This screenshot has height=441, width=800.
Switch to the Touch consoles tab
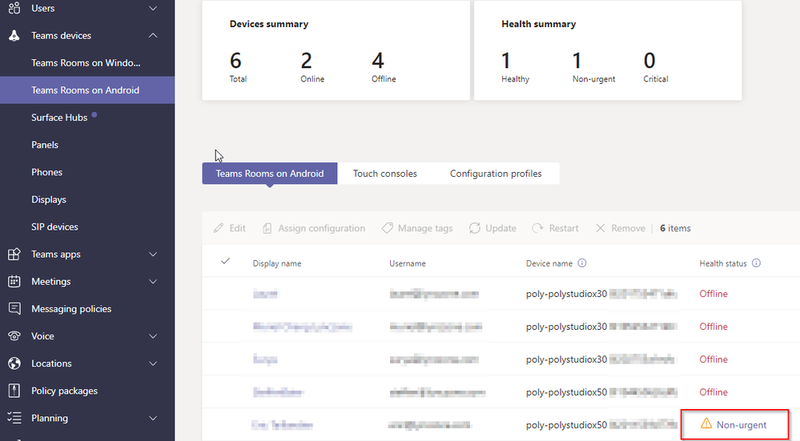click(x=385, y=174)
